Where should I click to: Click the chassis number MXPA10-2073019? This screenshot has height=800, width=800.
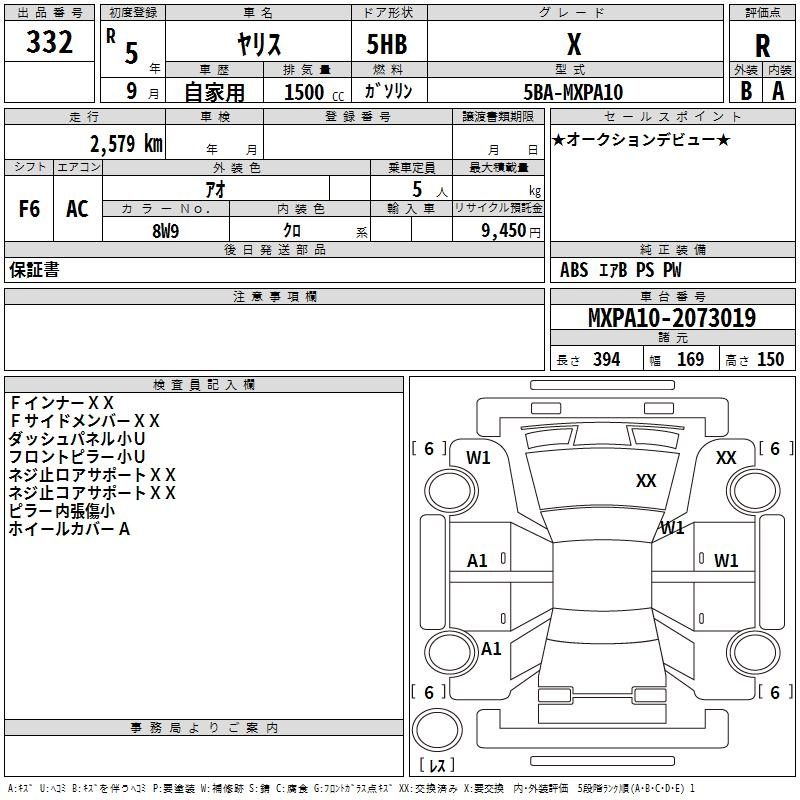click(672, 318)
